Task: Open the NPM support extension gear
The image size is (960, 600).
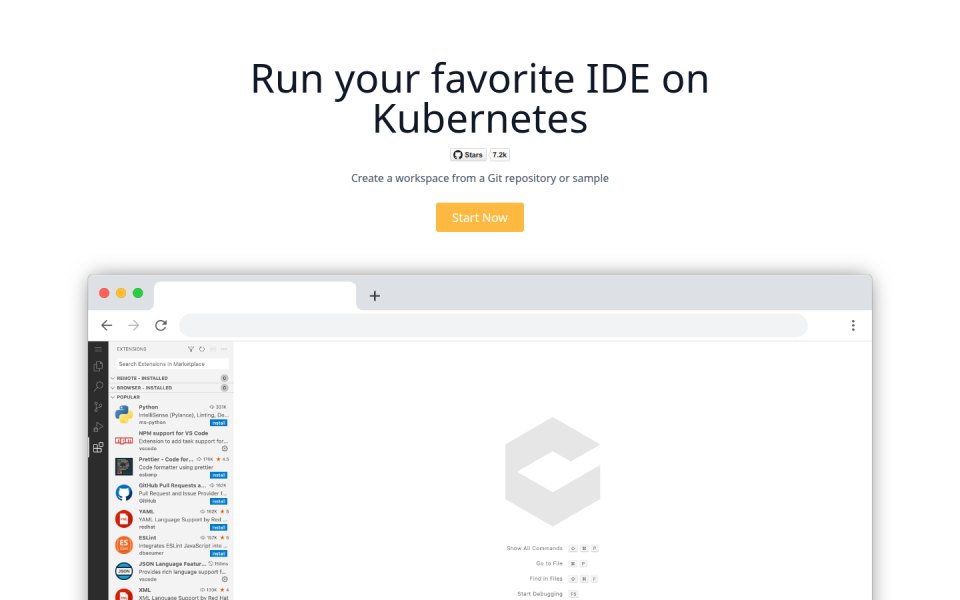Action: click(225, 449)
